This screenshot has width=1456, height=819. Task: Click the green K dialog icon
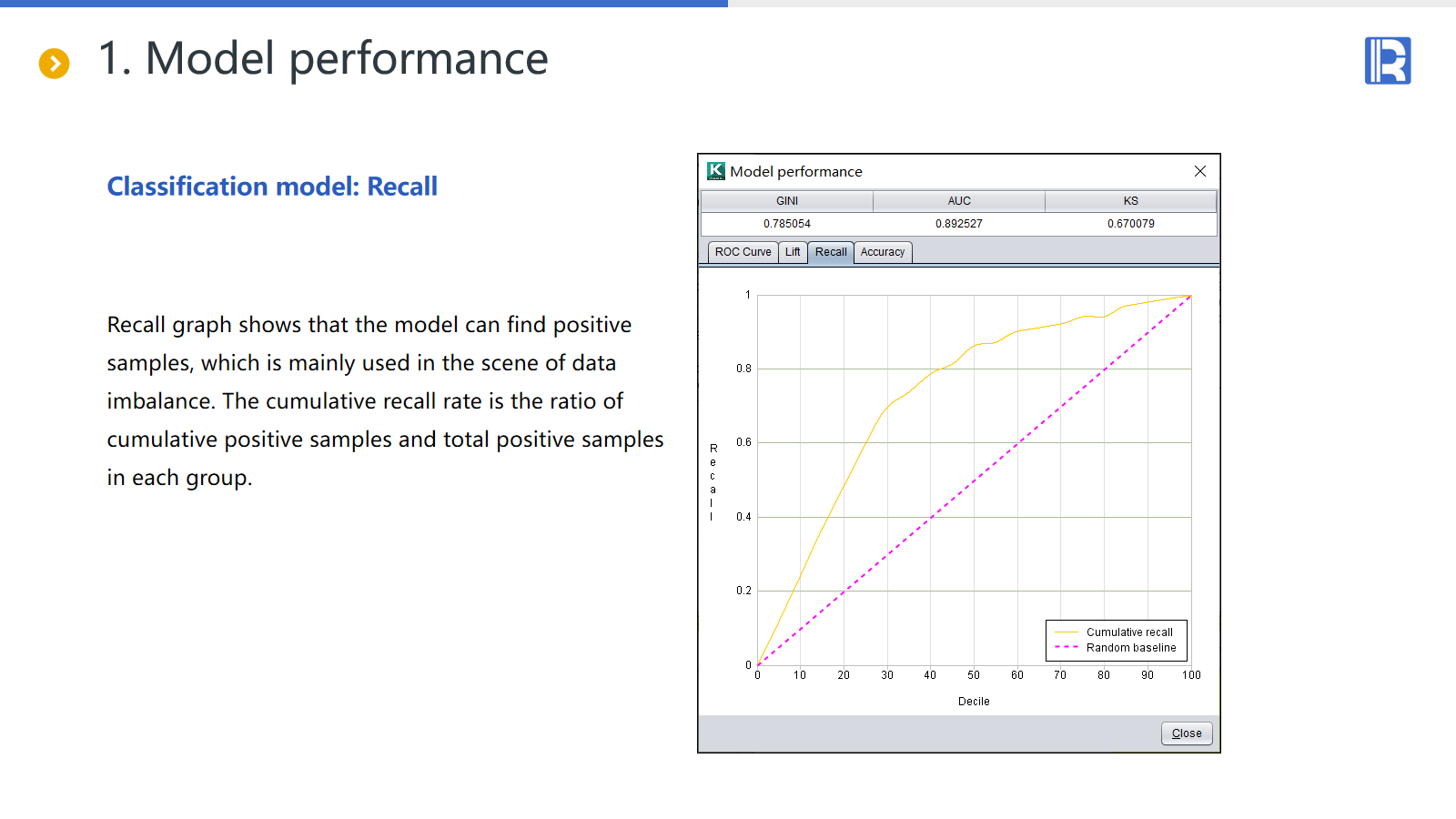pos(716,171)
